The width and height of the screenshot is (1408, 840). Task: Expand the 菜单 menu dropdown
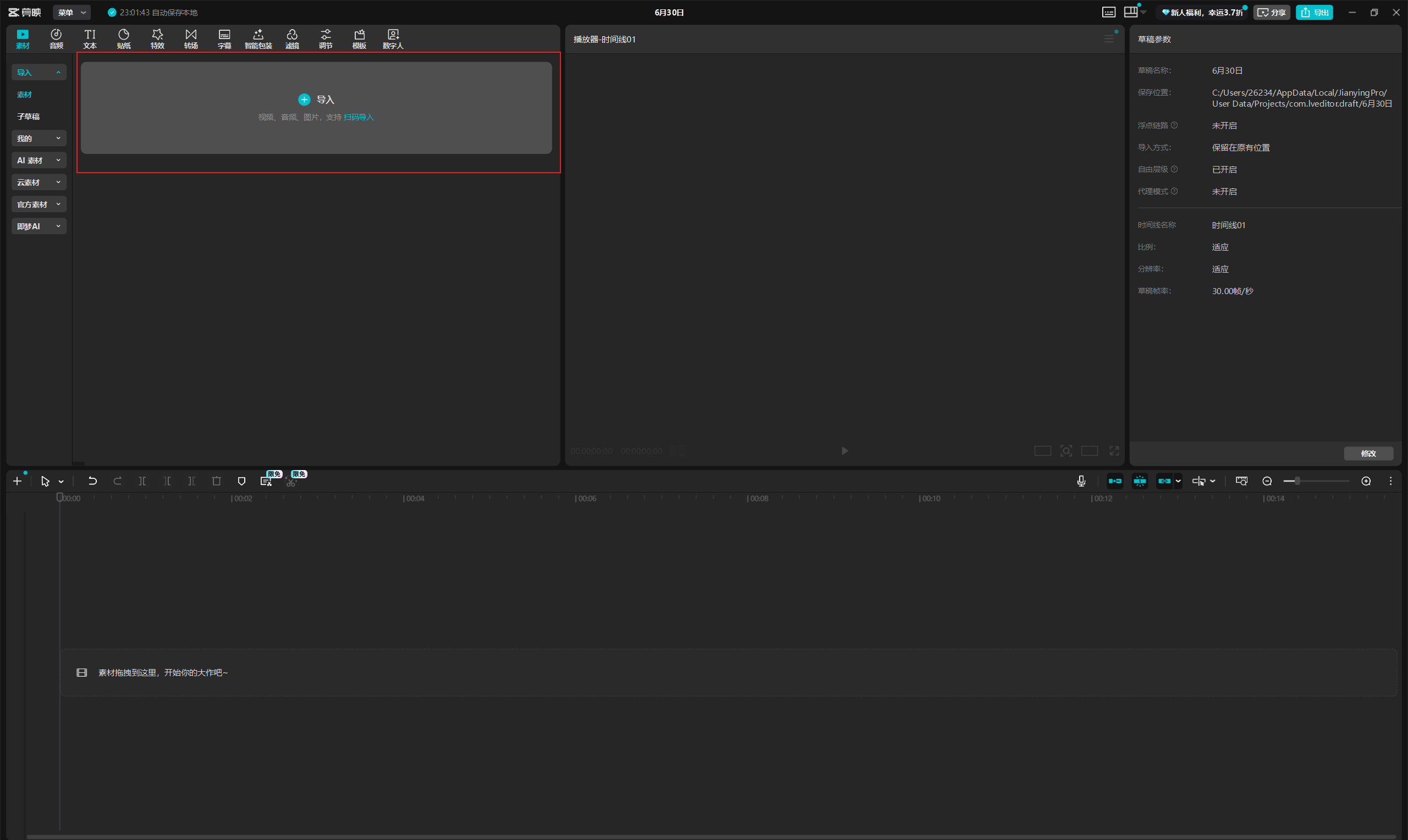coord(71,13)
